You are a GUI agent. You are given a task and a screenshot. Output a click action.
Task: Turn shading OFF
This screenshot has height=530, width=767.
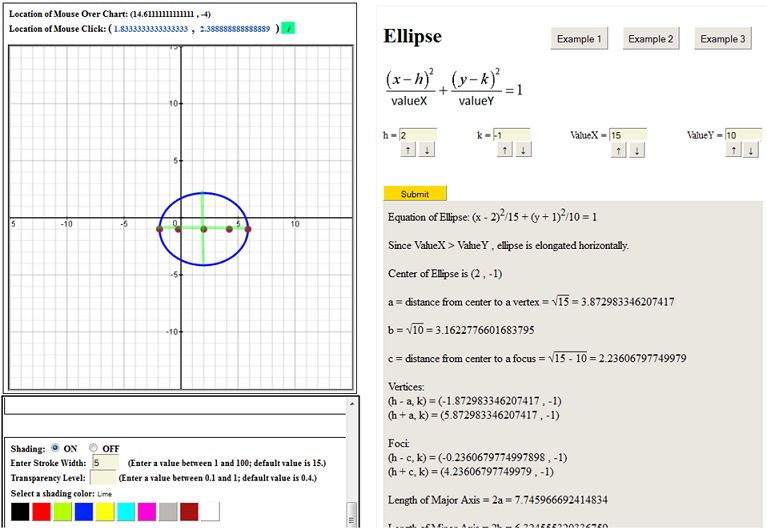[x=93, y=447]
